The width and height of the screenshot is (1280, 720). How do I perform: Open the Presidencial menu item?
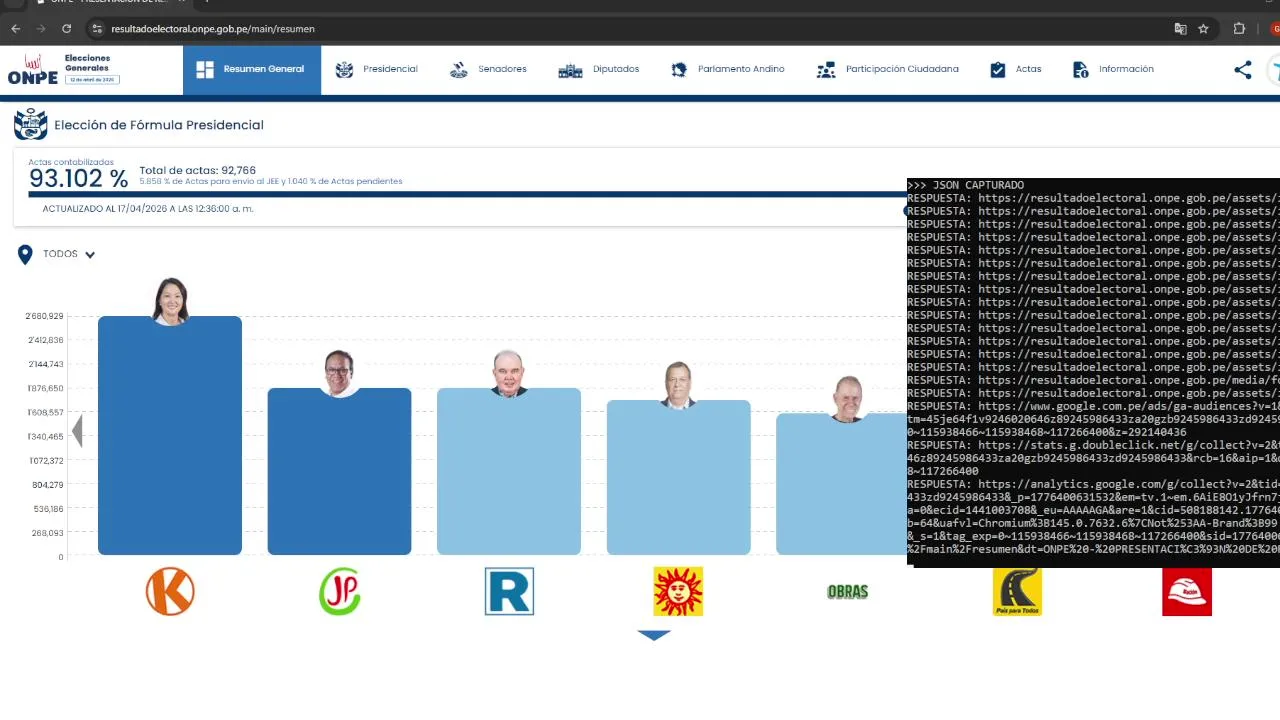tap(376, 70)
